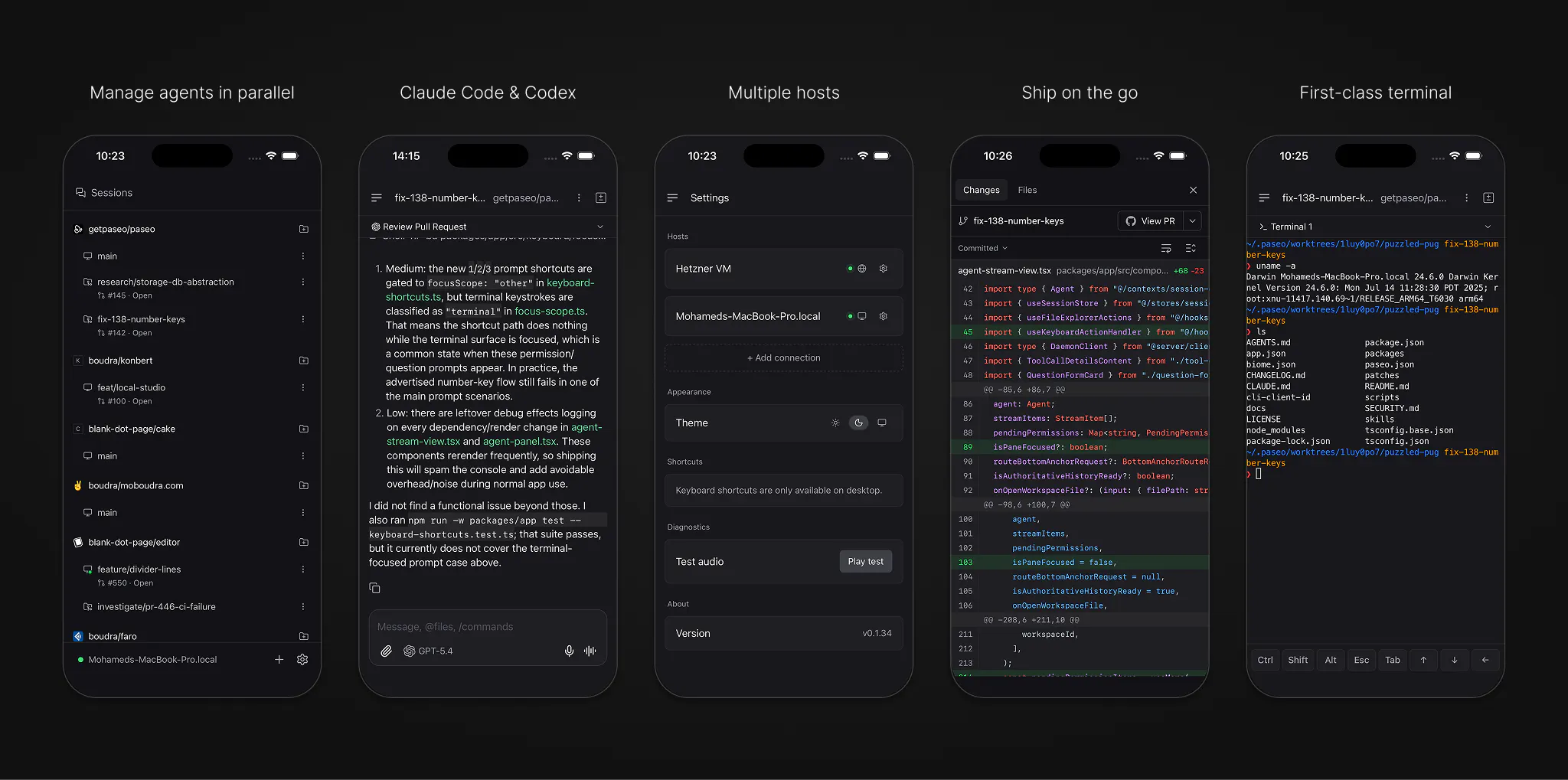Click the attachment paperclip icon

[x=386, y=651]
